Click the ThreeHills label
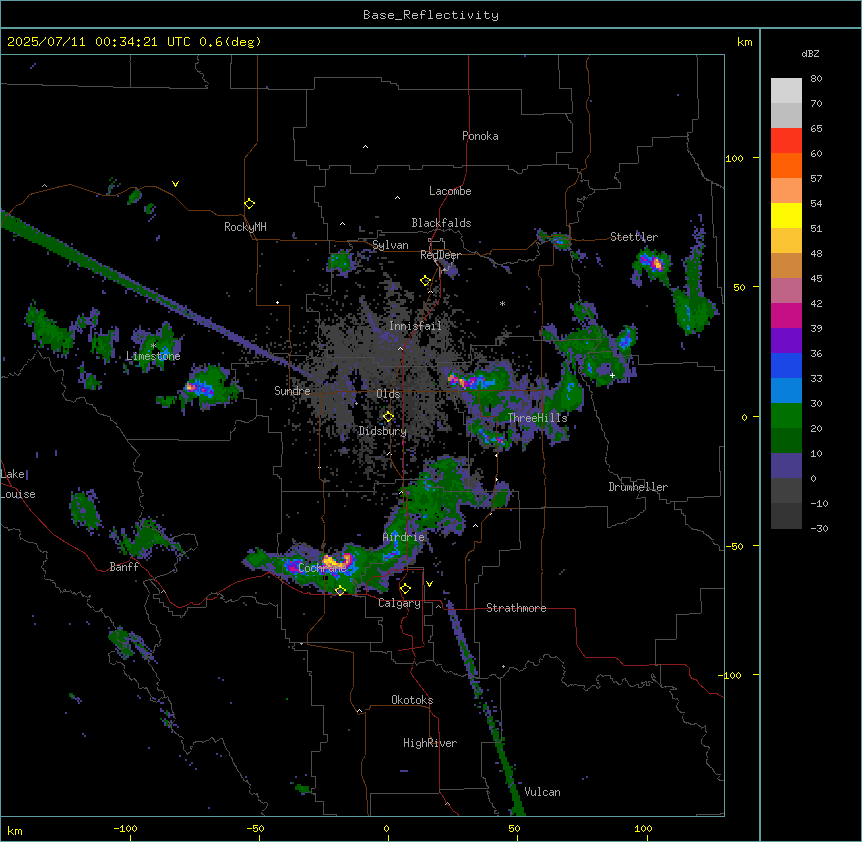Screen dimensions: 862x842 click(x=537, y=418)
